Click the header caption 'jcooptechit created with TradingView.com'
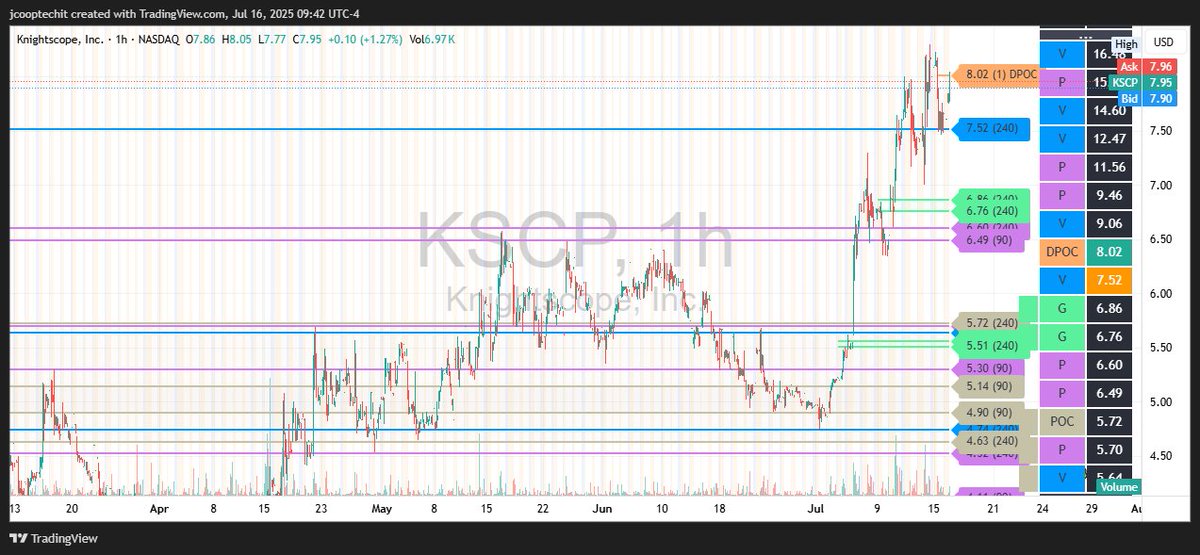The image size is (1200, 555). pos(117,12)
